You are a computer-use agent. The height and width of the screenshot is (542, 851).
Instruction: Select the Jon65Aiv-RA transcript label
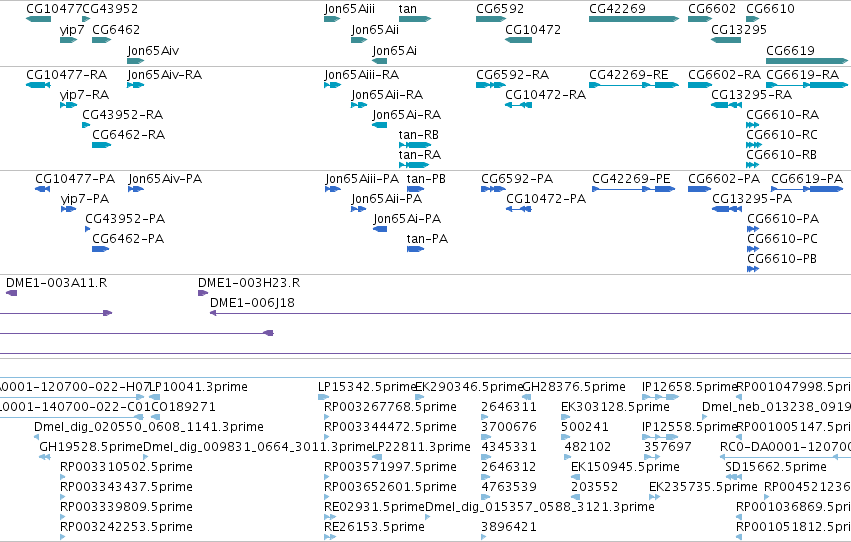(x=165, y=74)
